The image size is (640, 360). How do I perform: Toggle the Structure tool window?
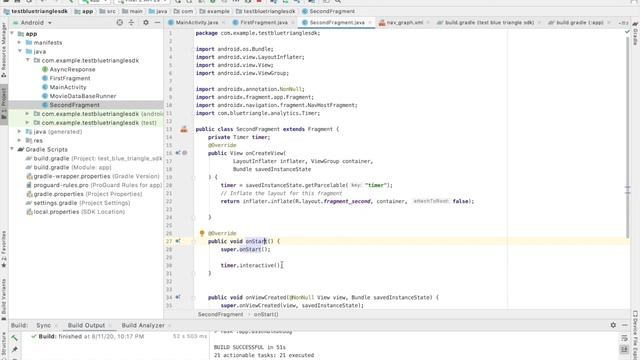pos(4,345)
